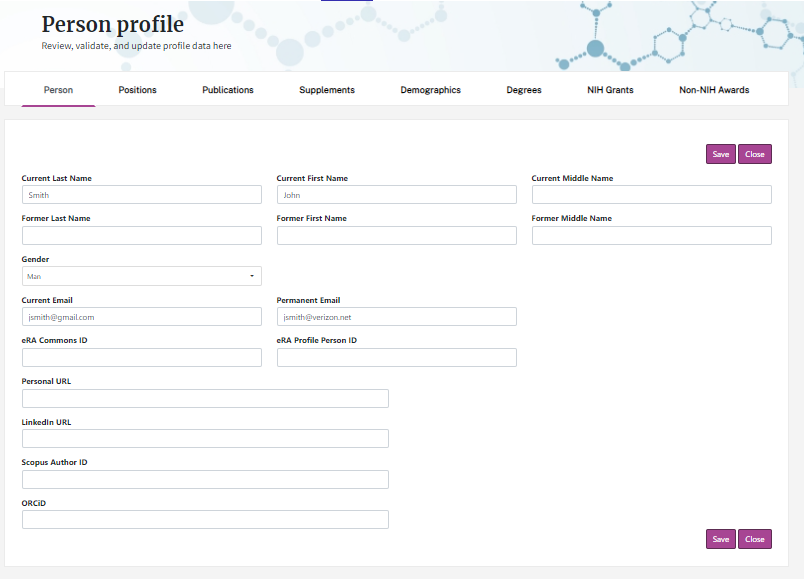The image size is (804, 579).
Task: Click the Current Last Name field
Action: (142, 194)
